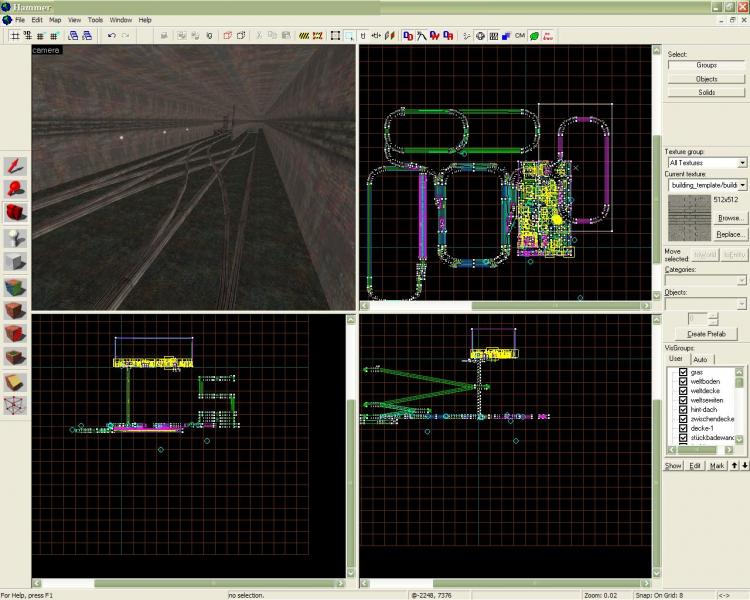This screenshot has height=600, width=750.
Task: Open the Texture group dropdown
Action: point(742,162)
